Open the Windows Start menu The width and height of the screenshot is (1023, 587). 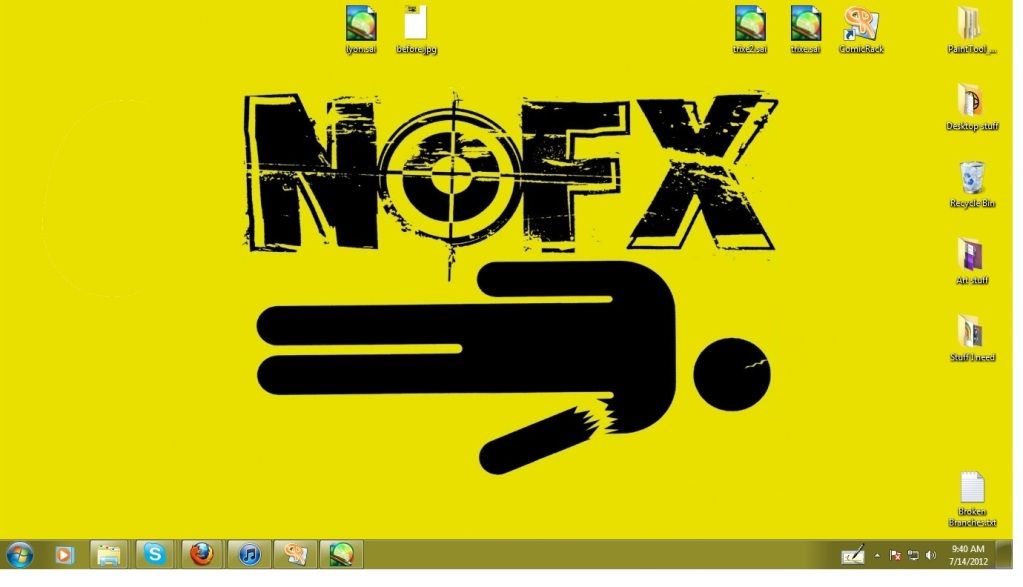(20, 555)
